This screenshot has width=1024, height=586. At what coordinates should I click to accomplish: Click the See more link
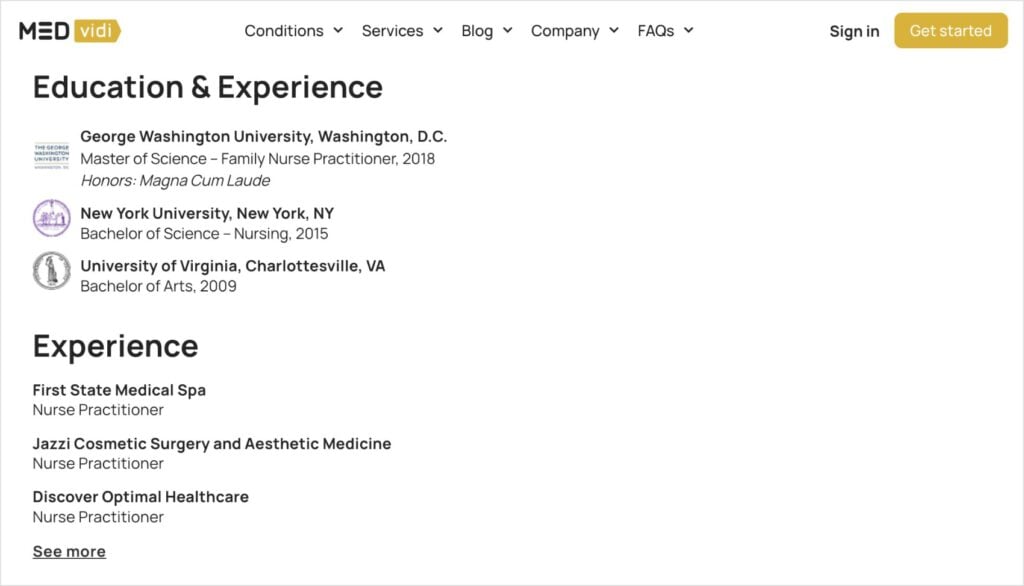tap(69, 551)
